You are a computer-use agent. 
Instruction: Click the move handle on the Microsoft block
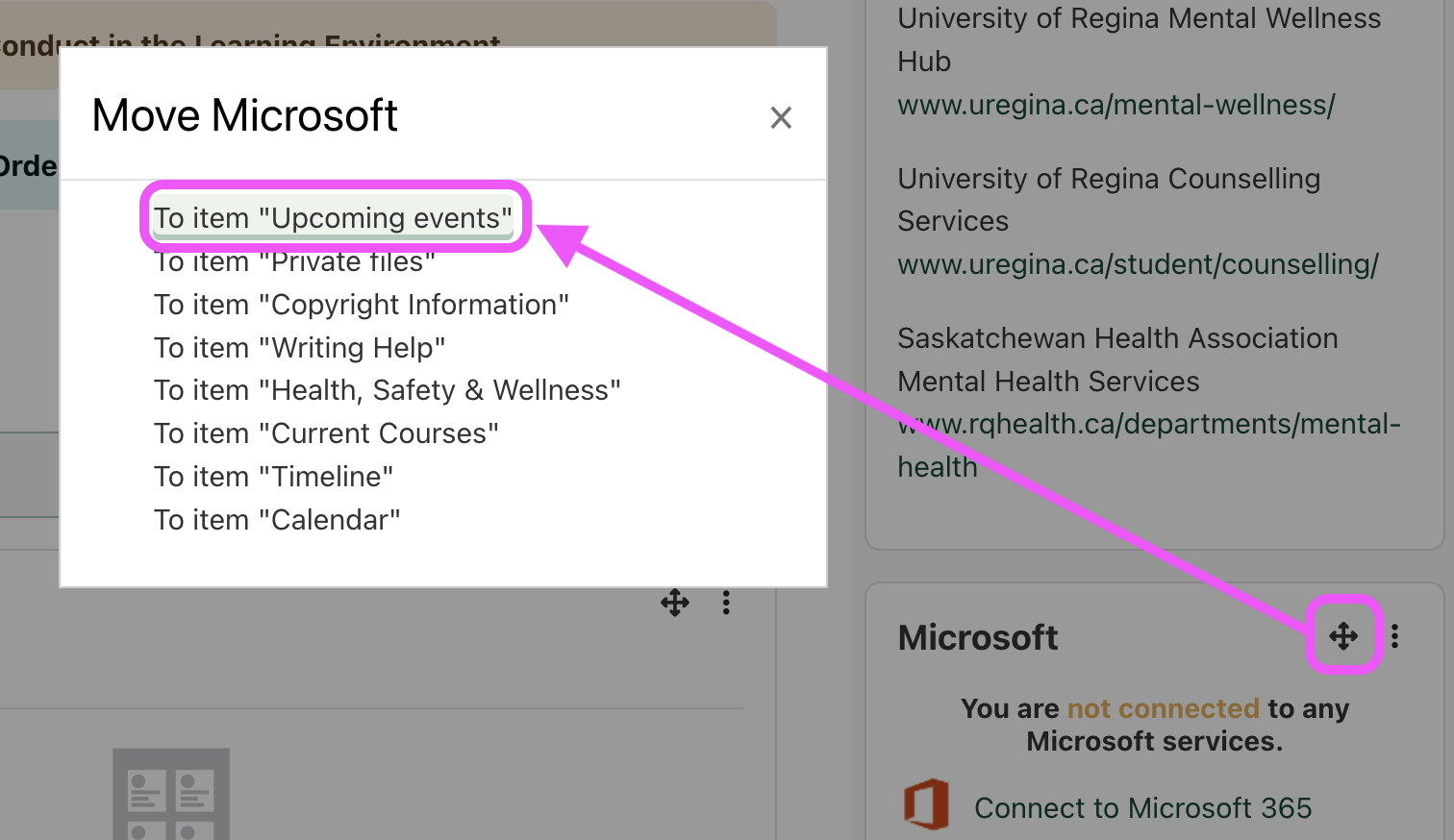(1343, 635)
